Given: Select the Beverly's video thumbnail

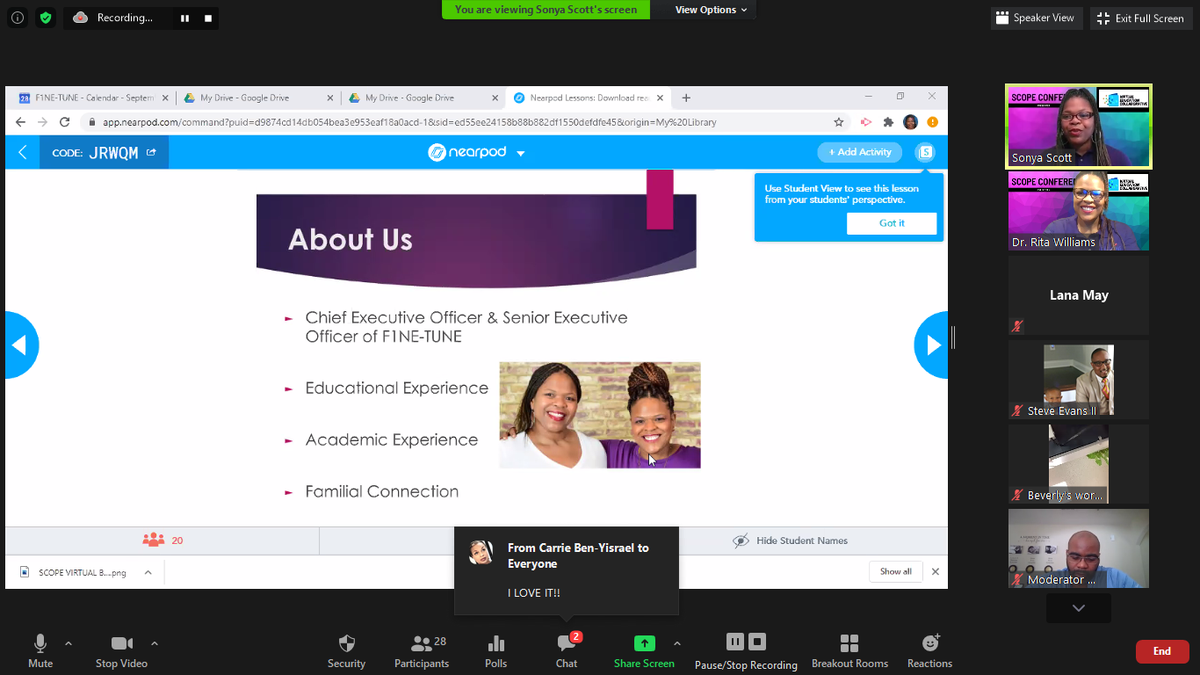Looking at the screenshot, I should (1079, 464).
